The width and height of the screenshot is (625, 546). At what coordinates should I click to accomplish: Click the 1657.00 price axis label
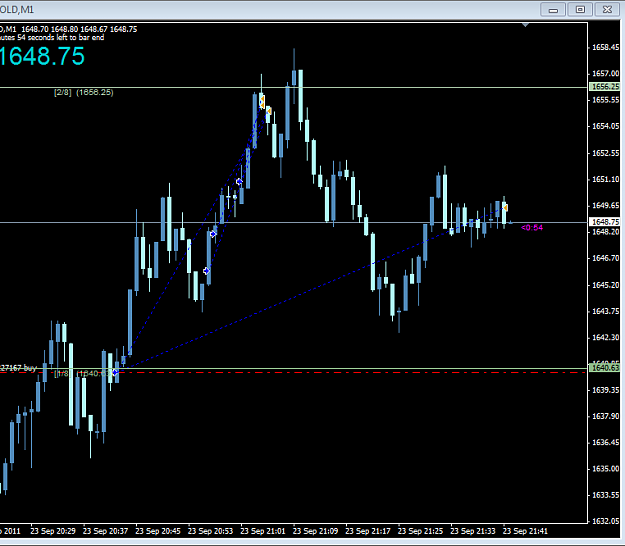tap(605, 74)
